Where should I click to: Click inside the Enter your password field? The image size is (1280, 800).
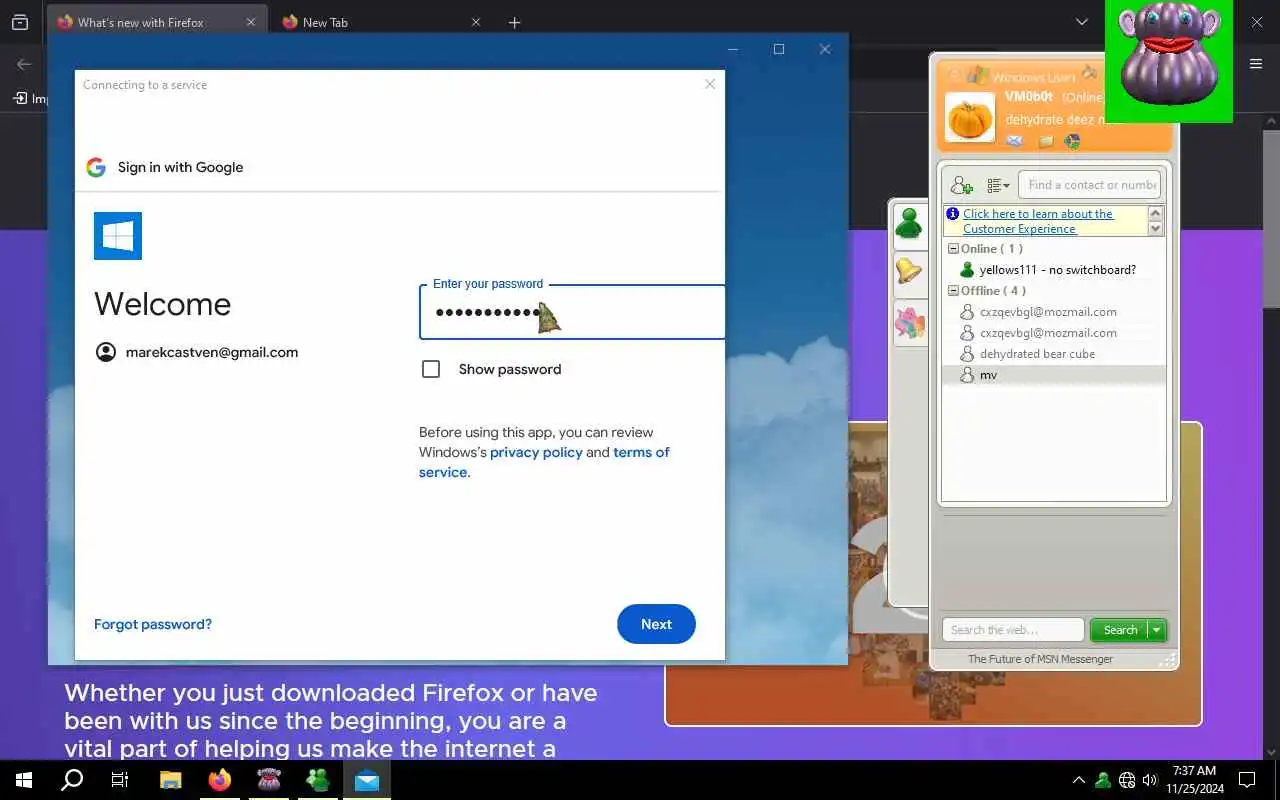(x=572, y=312)
